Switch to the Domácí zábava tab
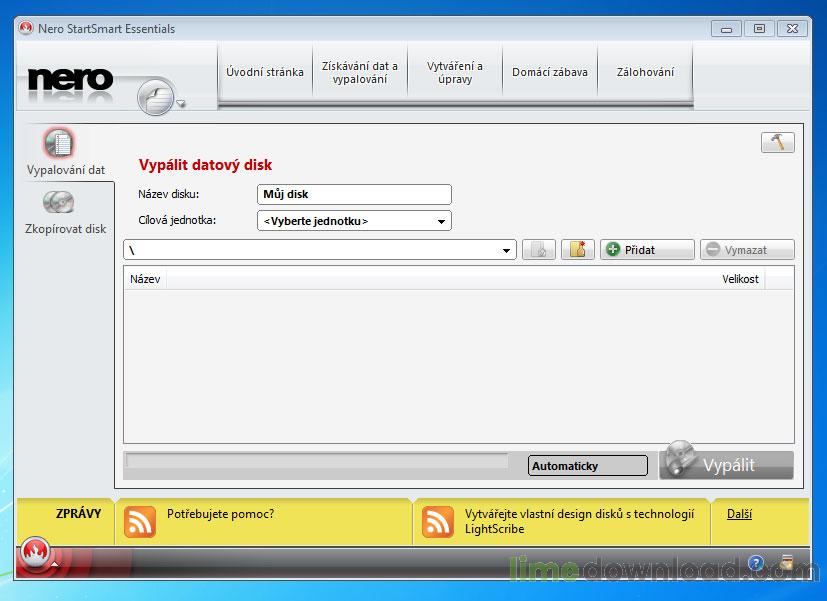 pos(550,72)
